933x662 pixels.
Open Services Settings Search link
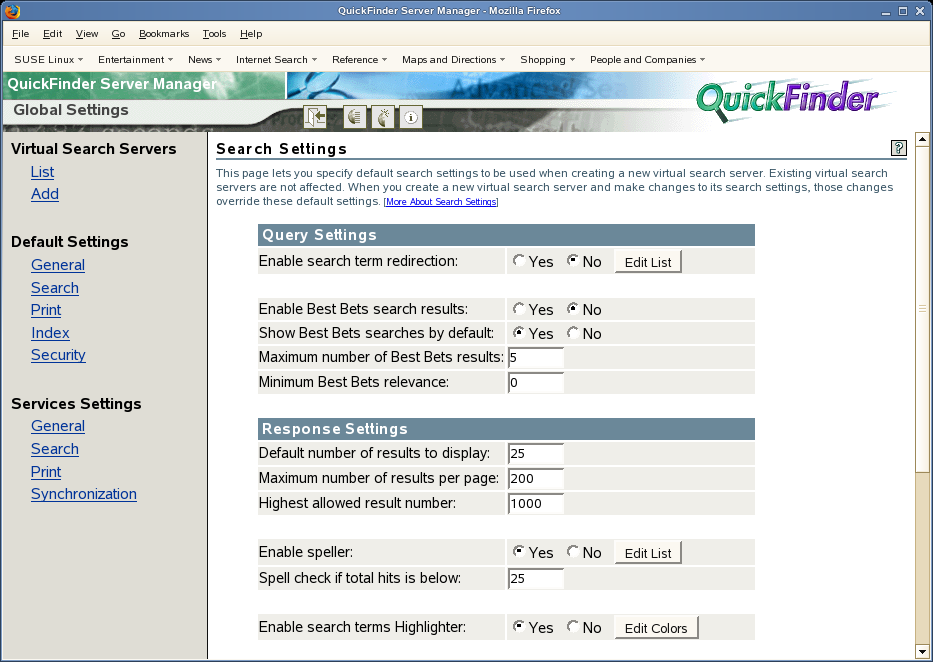(55, 449)
